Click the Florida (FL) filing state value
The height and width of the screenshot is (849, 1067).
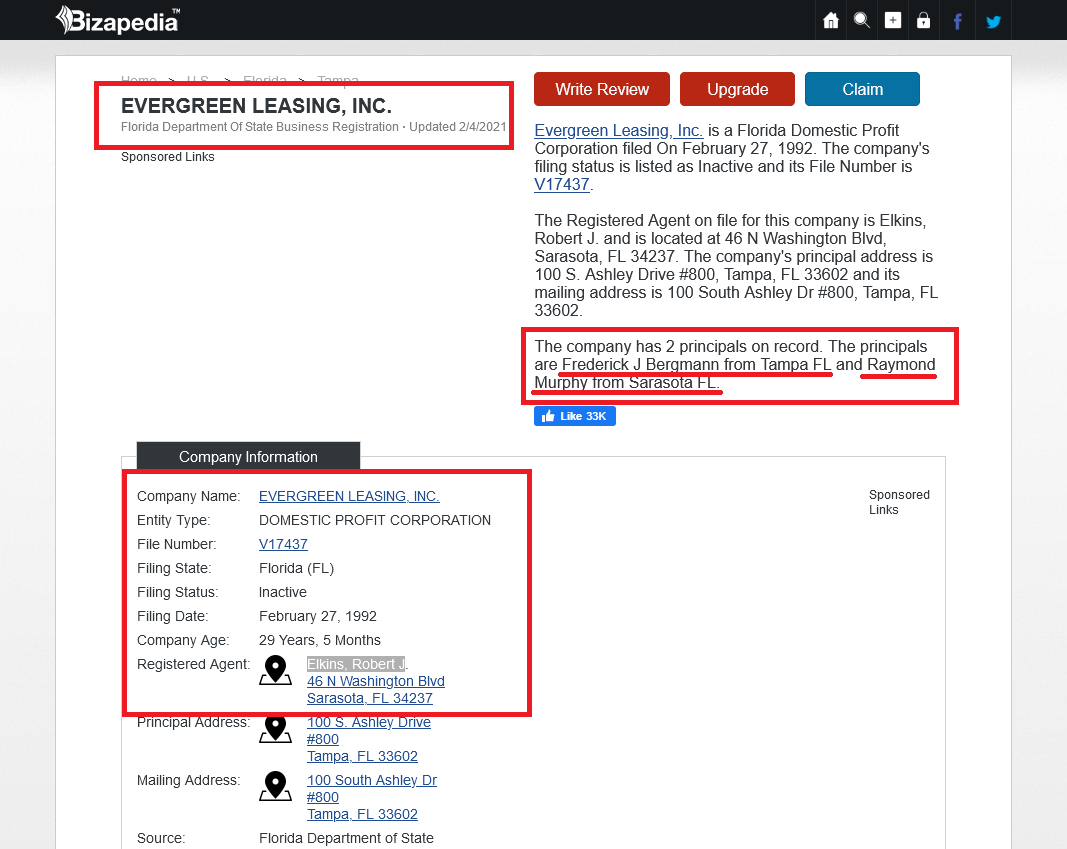[x=296, y=568]
